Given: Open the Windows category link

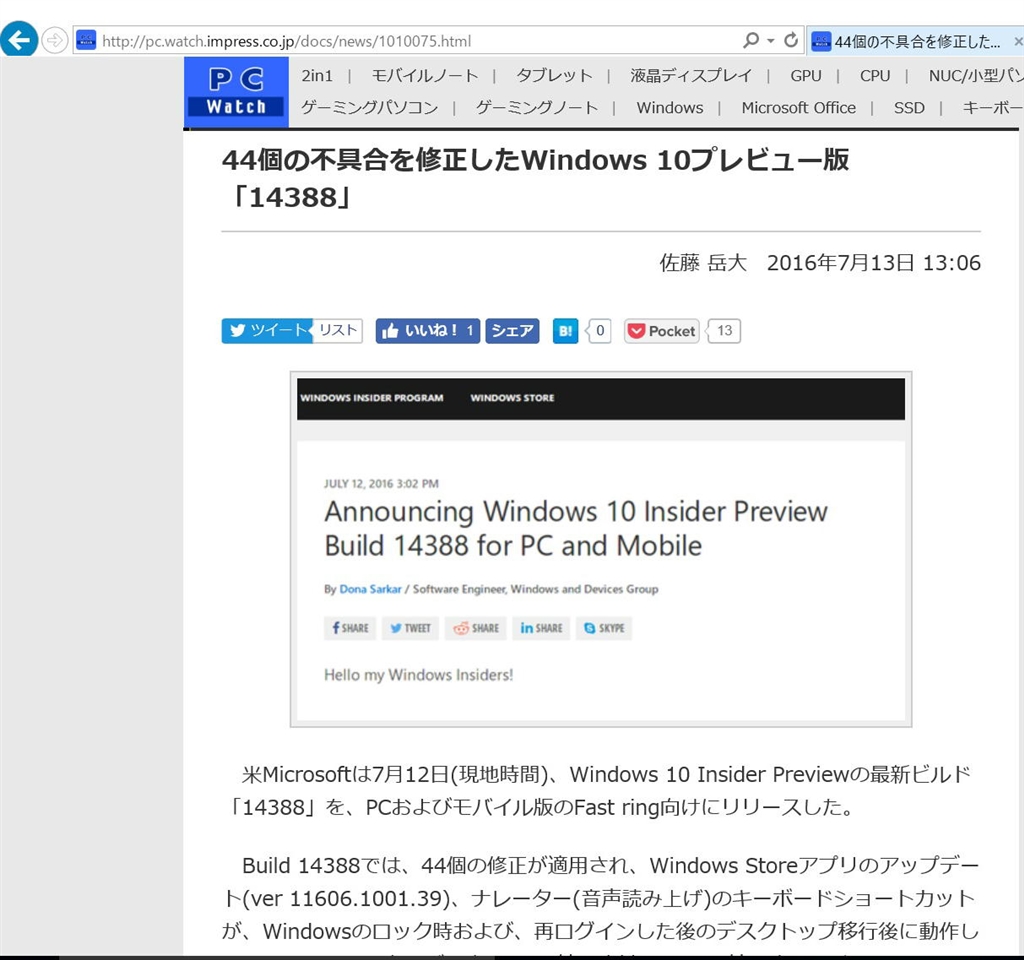Looking at the screenshot, I should pos(670,108).
